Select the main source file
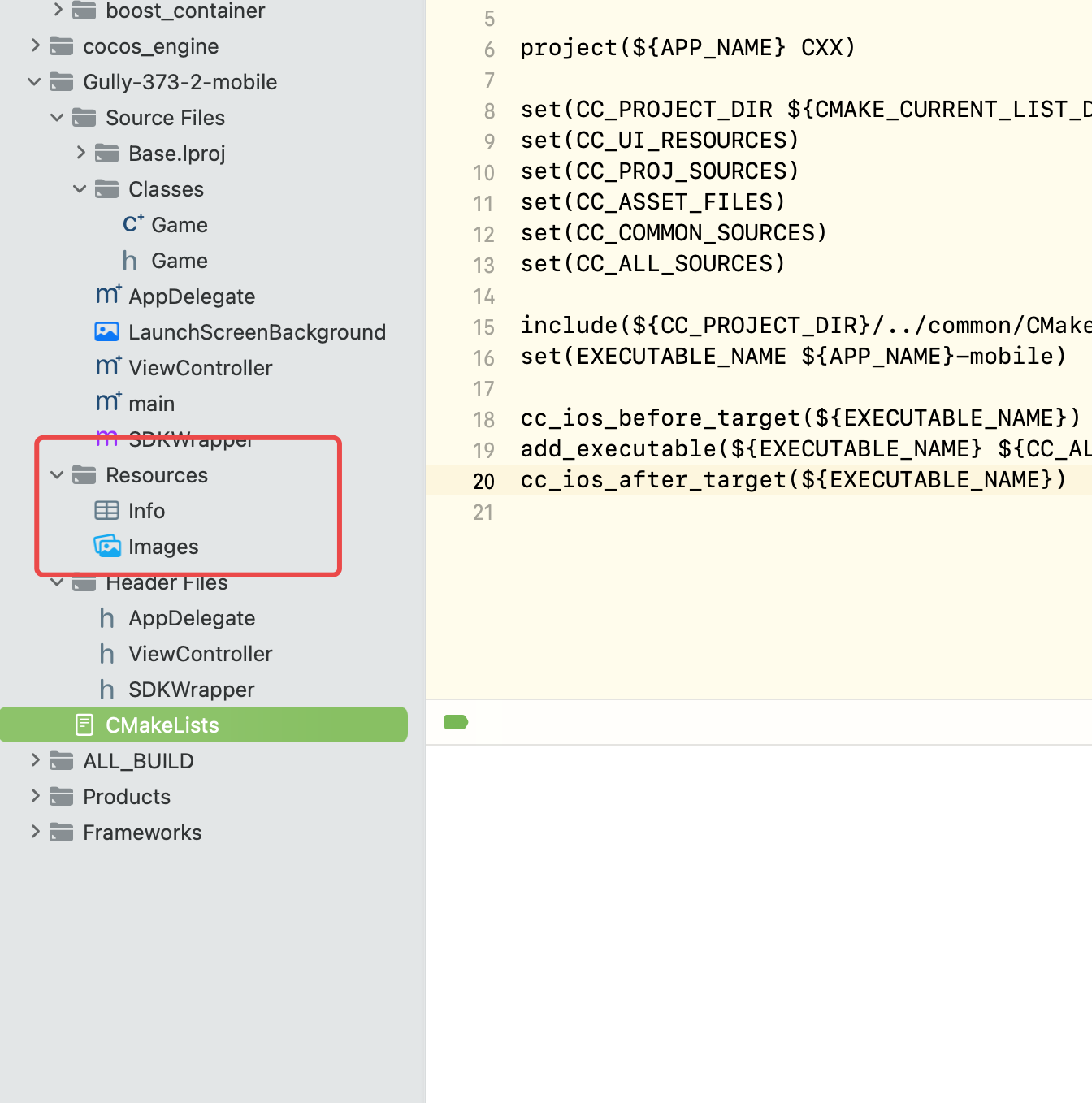The height and width of the screenshot is (1103, 1092). [x=151, y=404]
